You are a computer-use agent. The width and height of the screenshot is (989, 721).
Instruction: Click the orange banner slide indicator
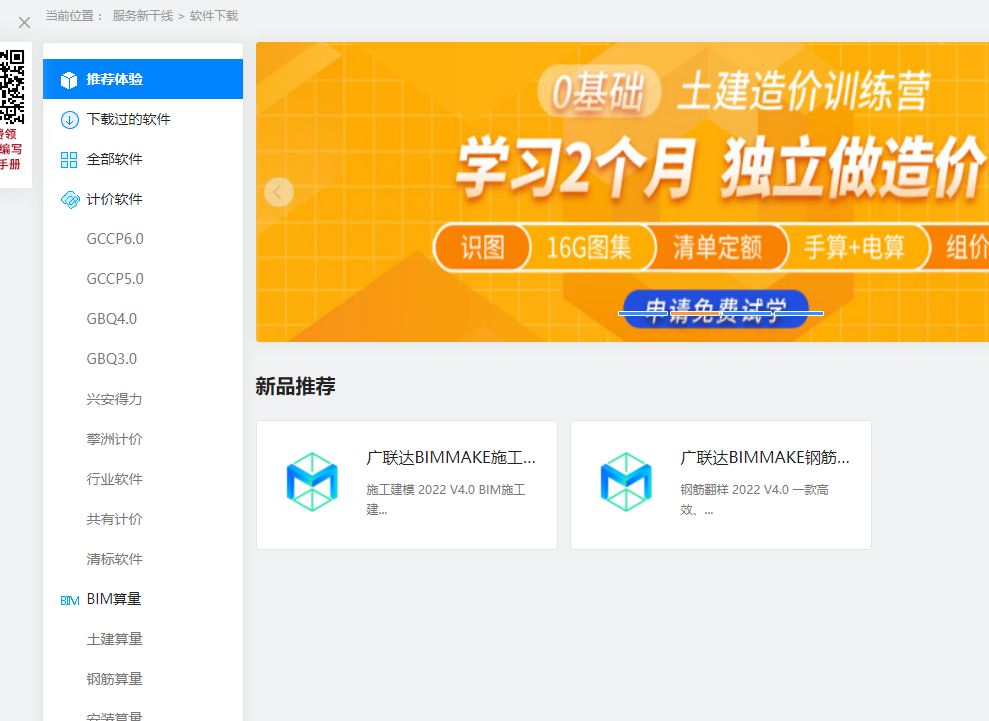pos(695,314)
